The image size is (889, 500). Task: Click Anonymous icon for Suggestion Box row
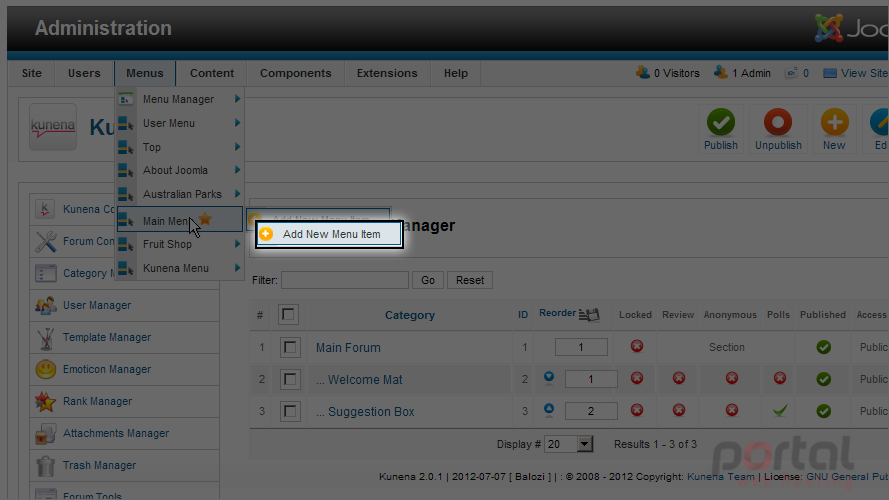(x=731, y=410)
